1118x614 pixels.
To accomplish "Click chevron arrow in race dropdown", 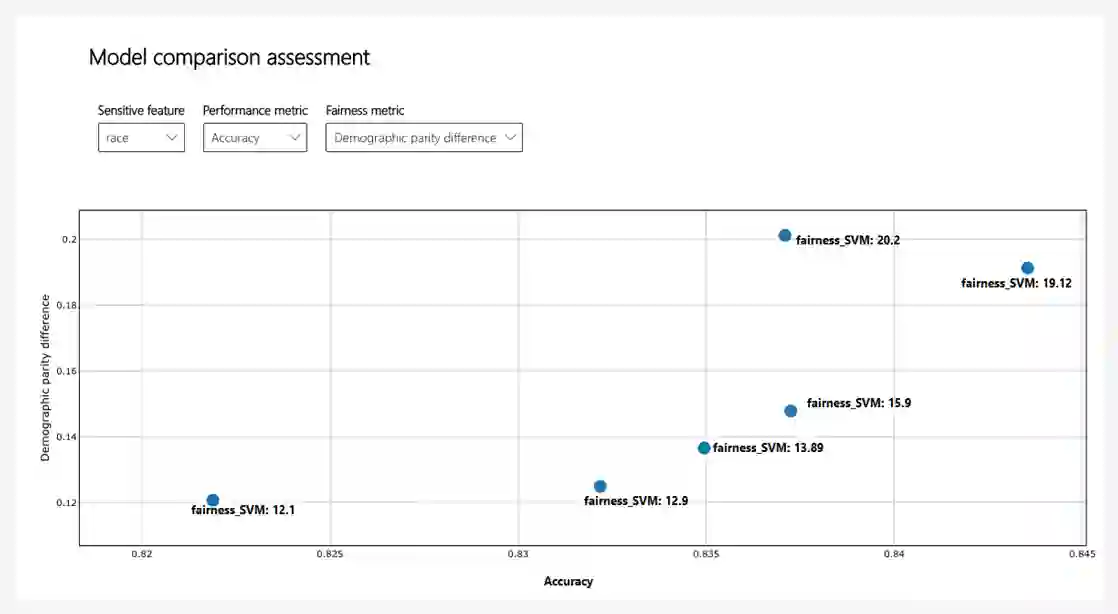I will pos(171,138).
